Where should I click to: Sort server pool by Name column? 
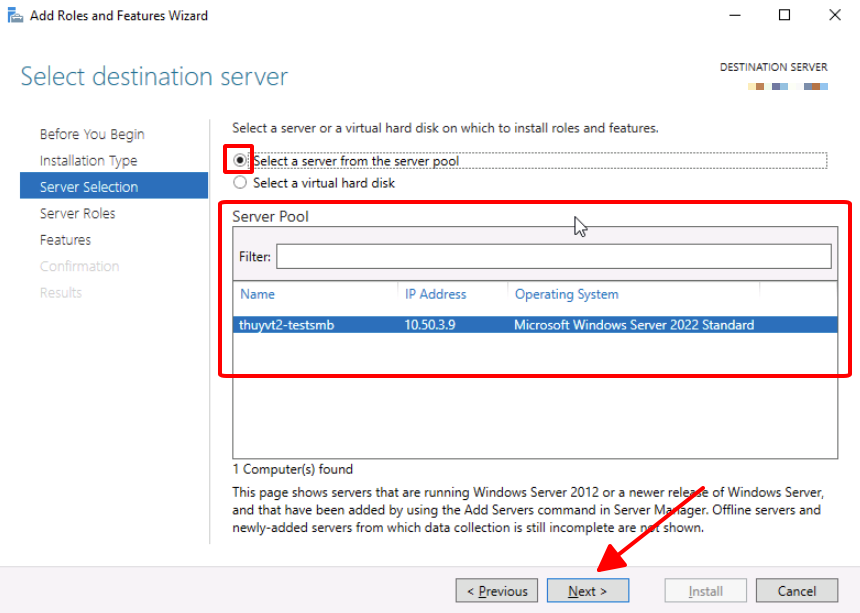tap(257, 294)
